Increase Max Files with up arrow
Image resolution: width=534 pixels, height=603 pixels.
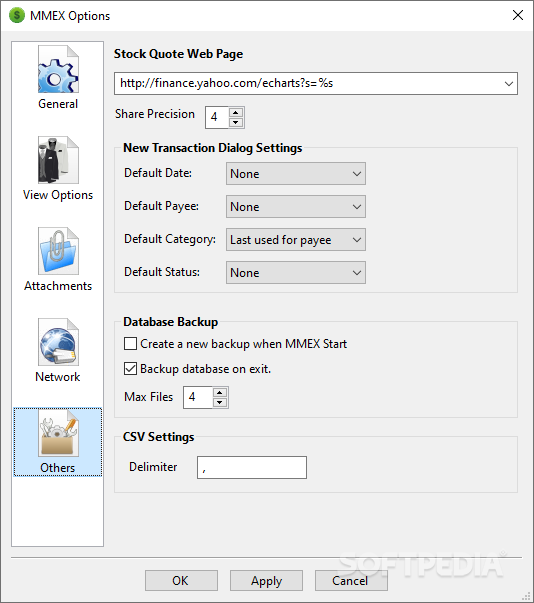coord(220,392)
